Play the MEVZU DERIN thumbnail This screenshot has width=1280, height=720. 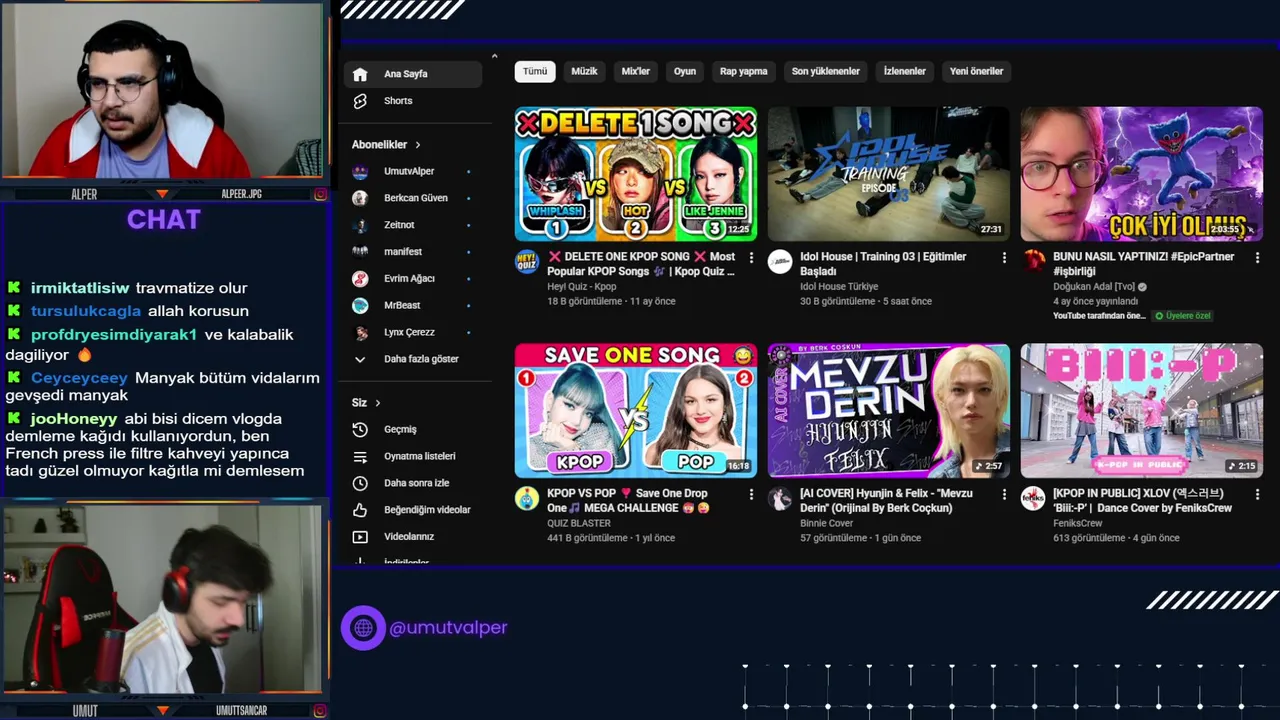pyautogui.click(x=889, y=410)
